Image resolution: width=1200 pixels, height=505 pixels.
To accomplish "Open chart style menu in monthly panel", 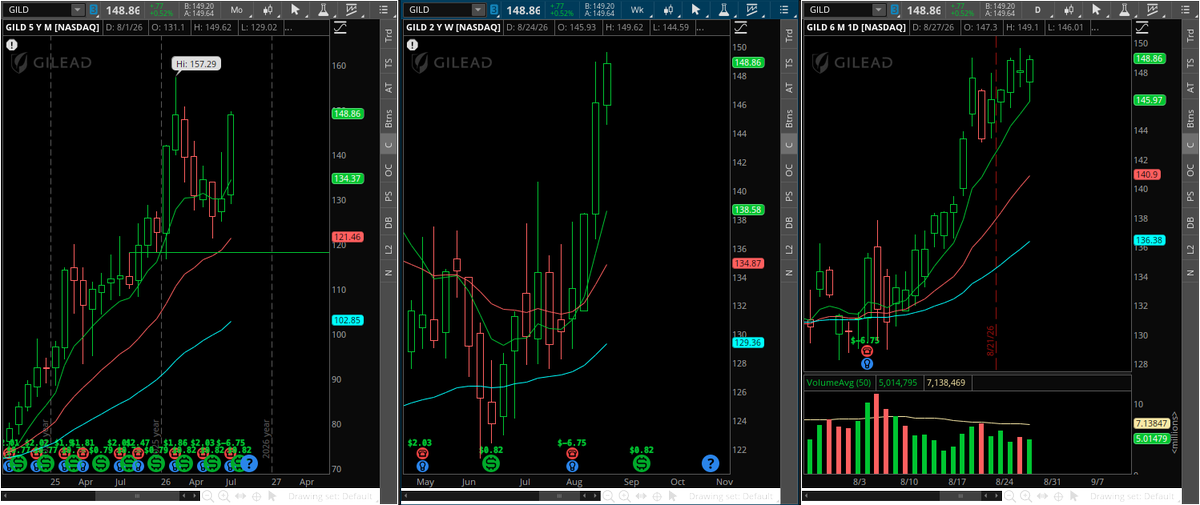I will [268, 10].
